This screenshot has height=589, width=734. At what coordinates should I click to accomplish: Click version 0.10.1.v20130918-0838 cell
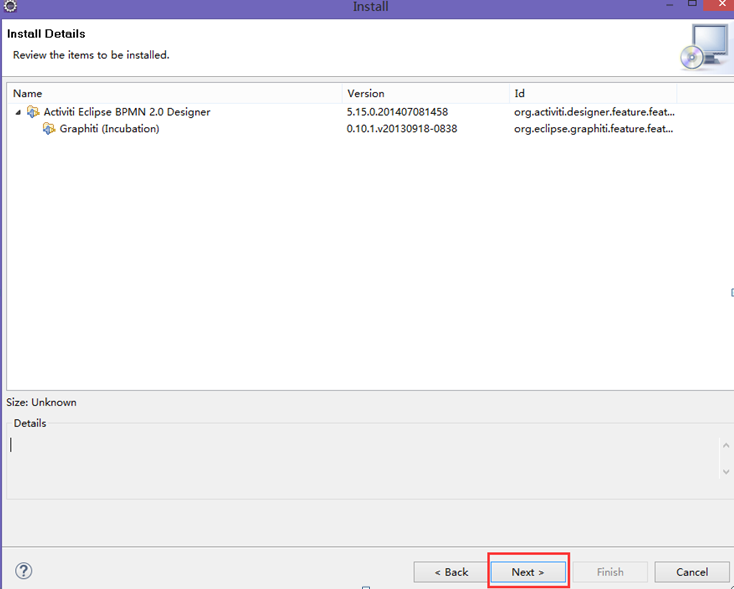[x=402, y=129]
